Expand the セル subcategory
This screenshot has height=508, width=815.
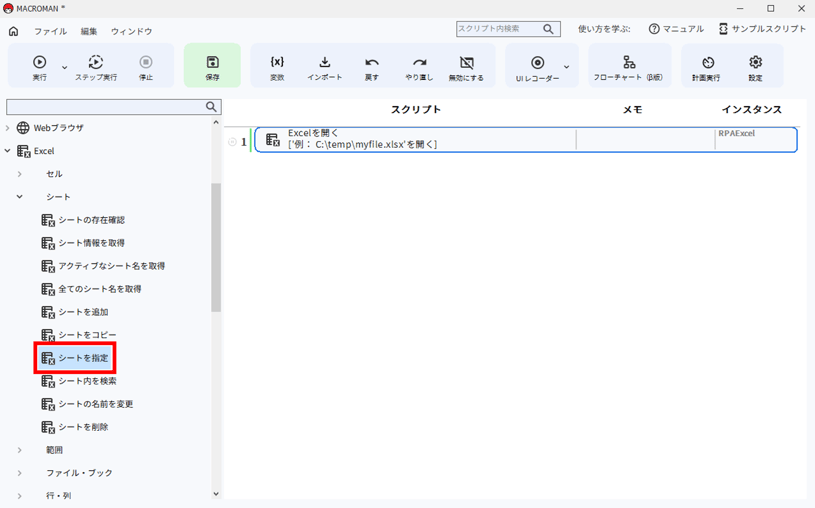pyautogui.click(x=20, y=174)
